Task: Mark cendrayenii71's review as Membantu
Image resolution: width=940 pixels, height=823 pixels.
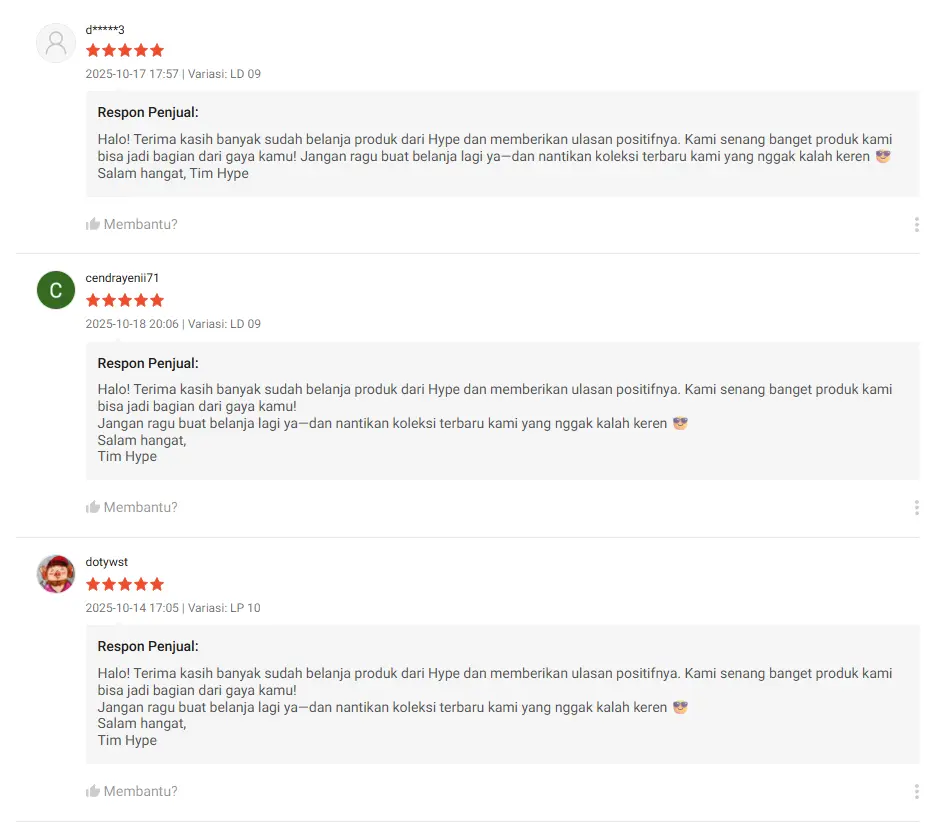Action: point(140,507)
